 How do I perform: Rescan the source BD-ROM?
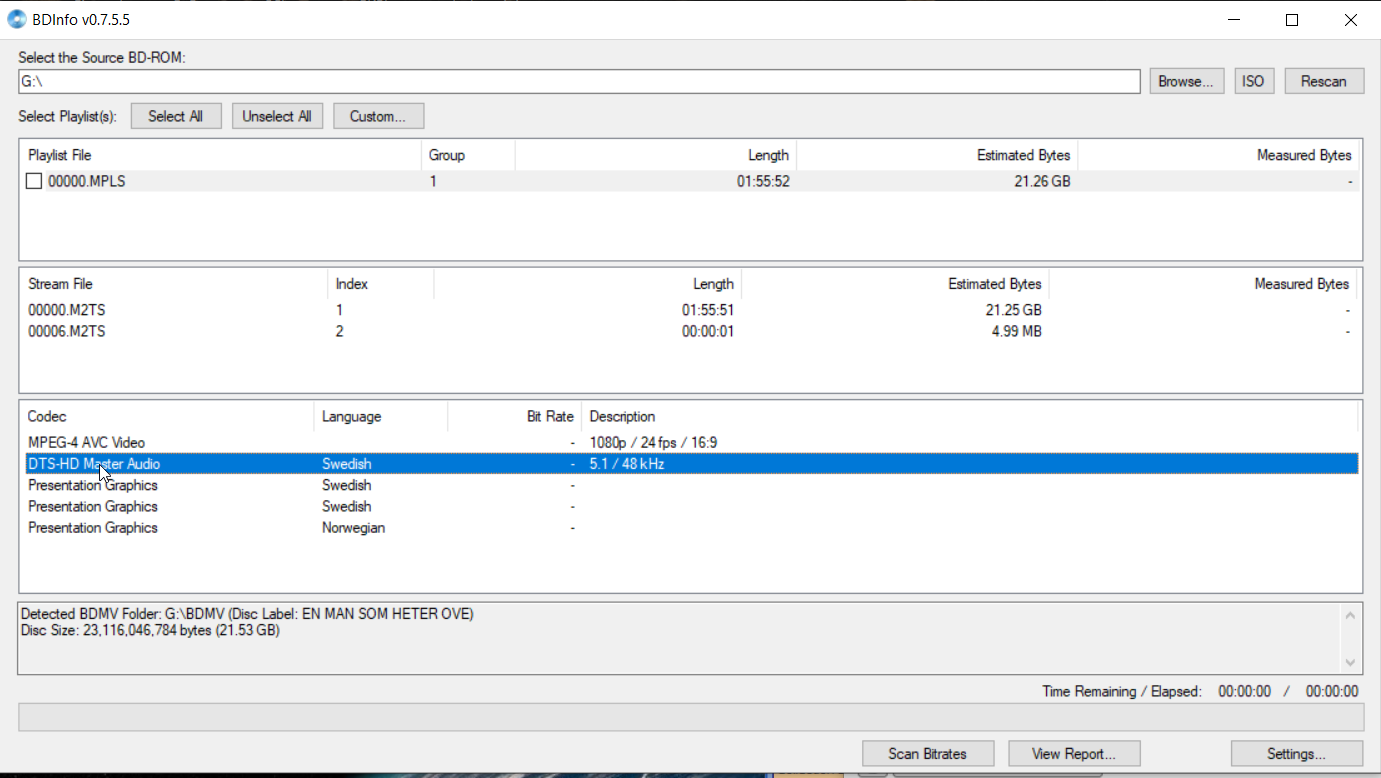tap(1324, 81)
